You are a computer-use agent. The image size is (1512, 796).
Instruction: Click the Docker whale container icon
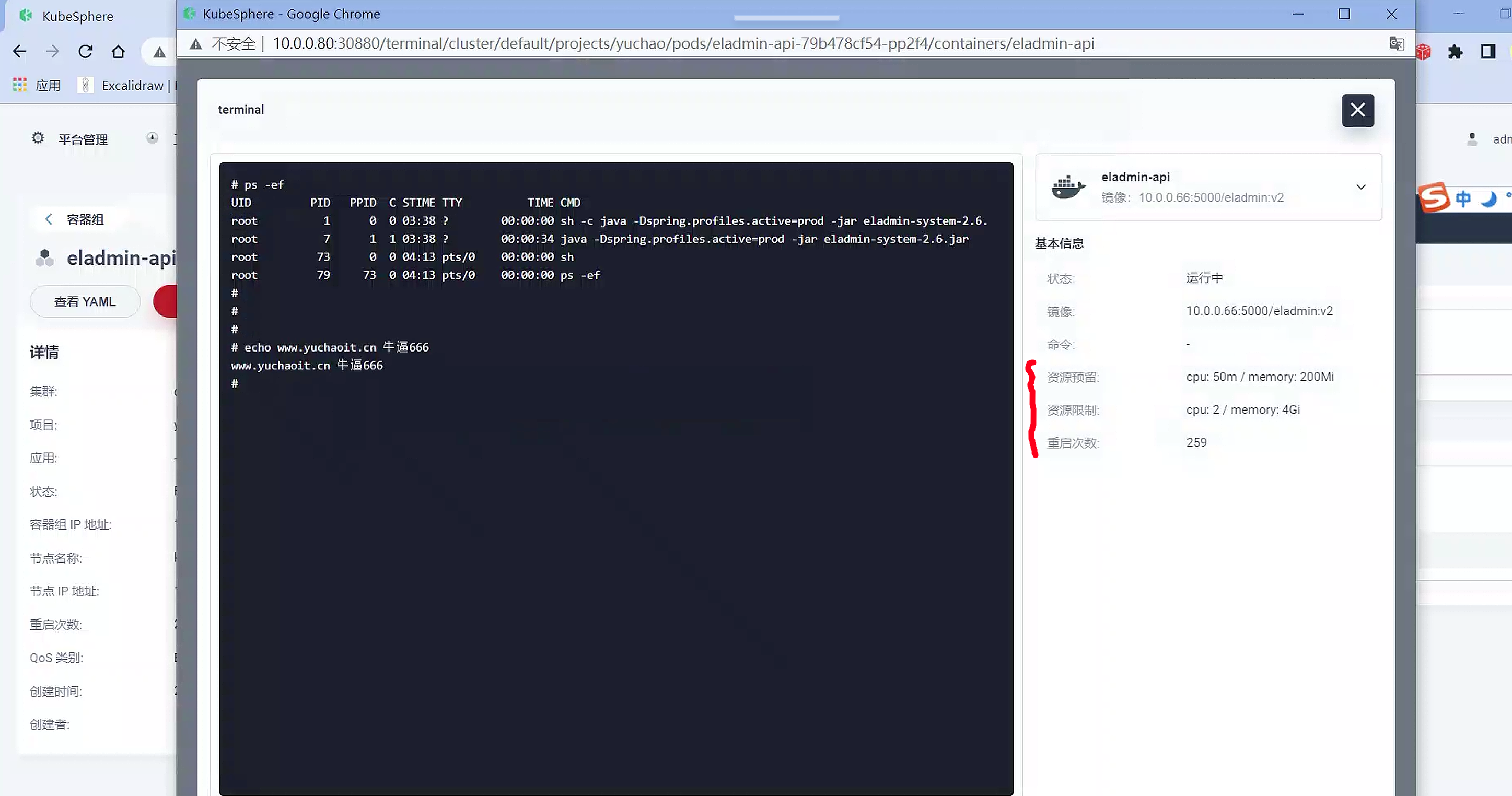pyautogui.click(x=1068, y=188)
